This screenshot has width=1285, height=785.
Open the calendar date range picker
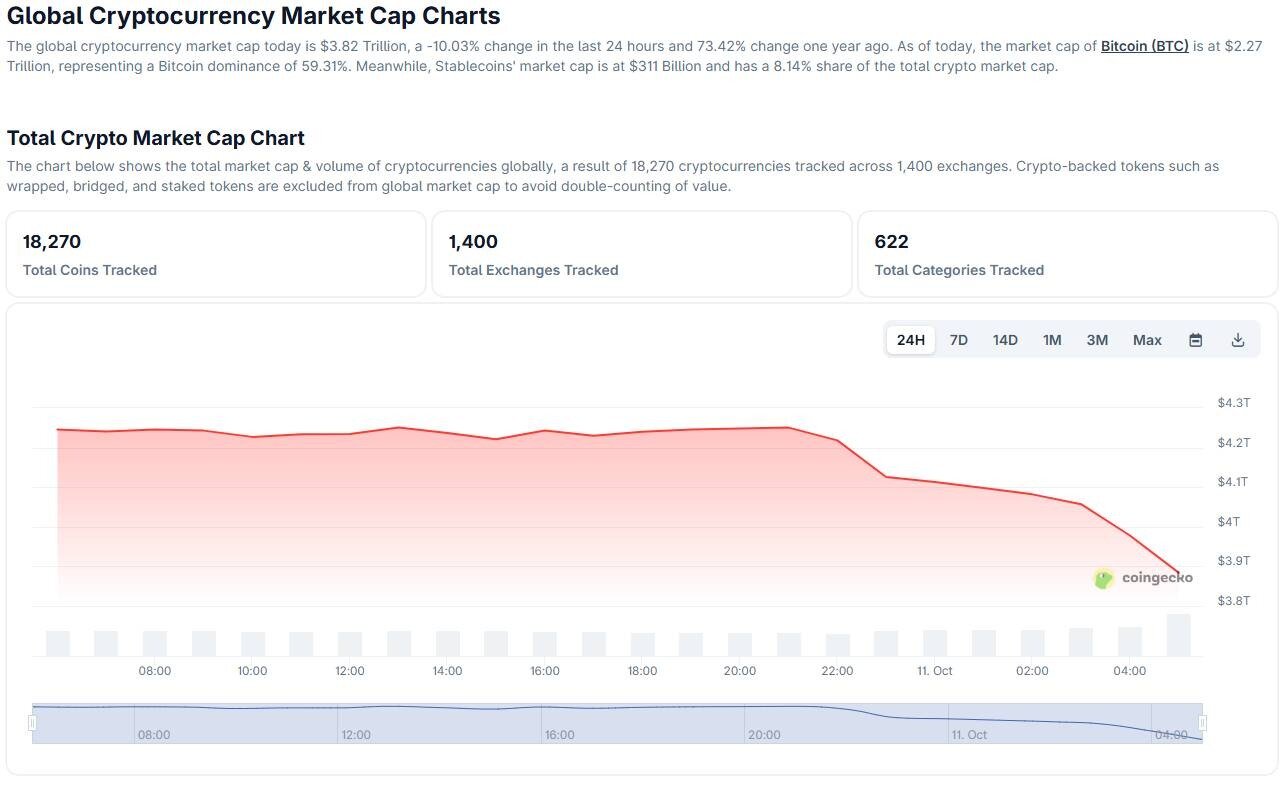tap(1195, 340)
